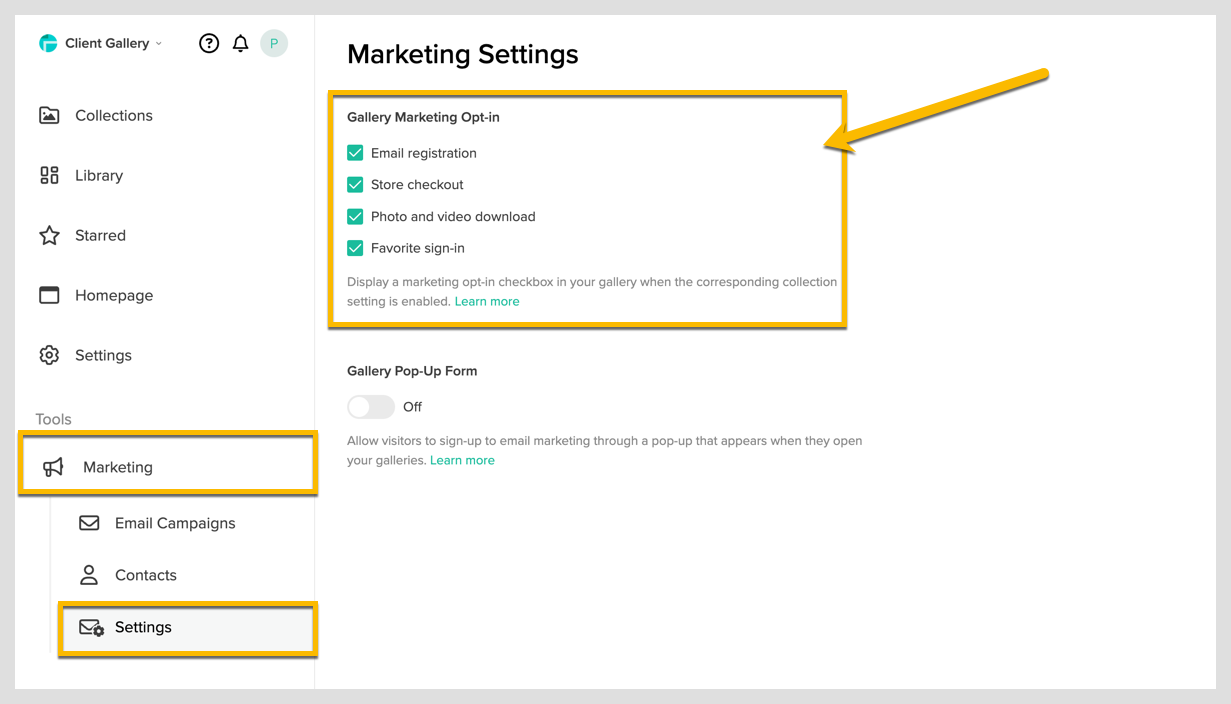Open the notifications bell icon

pos(240,43)
